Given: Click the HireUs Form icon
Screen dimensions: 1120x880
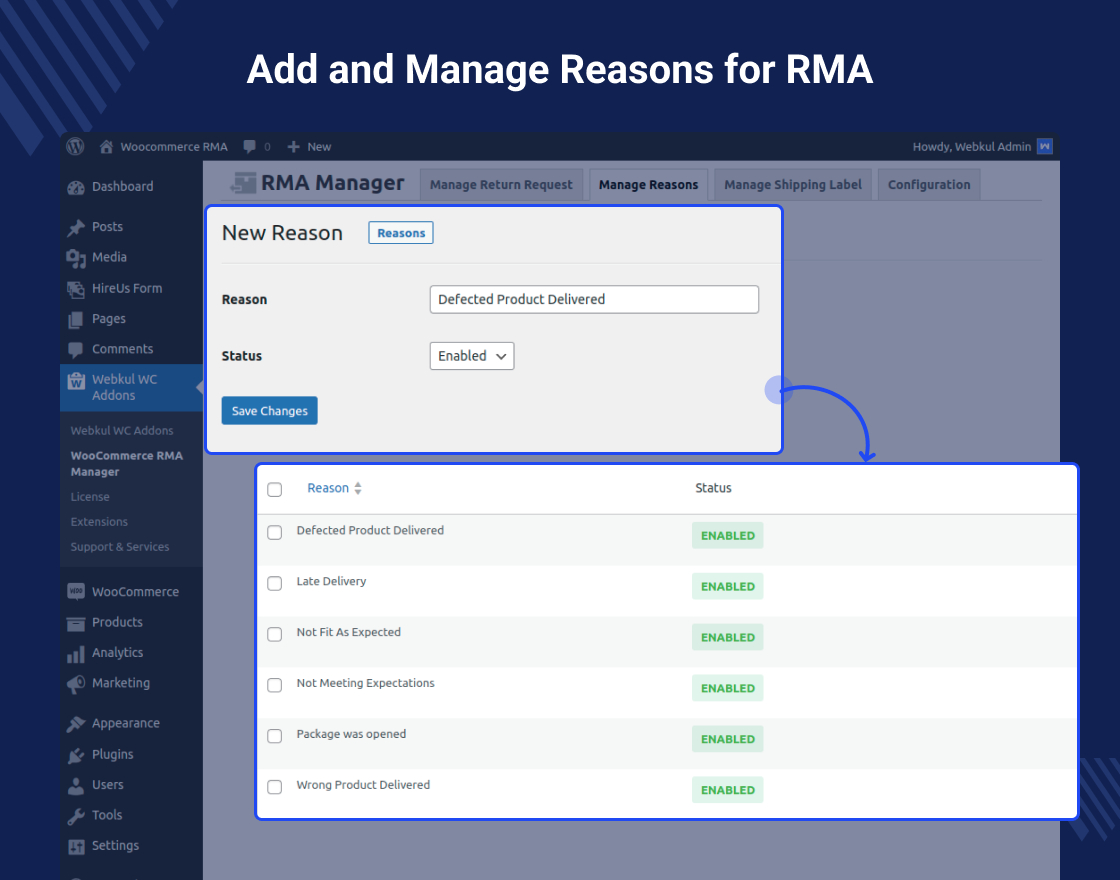Looking at the screenshot, I should tap(76, 289).
